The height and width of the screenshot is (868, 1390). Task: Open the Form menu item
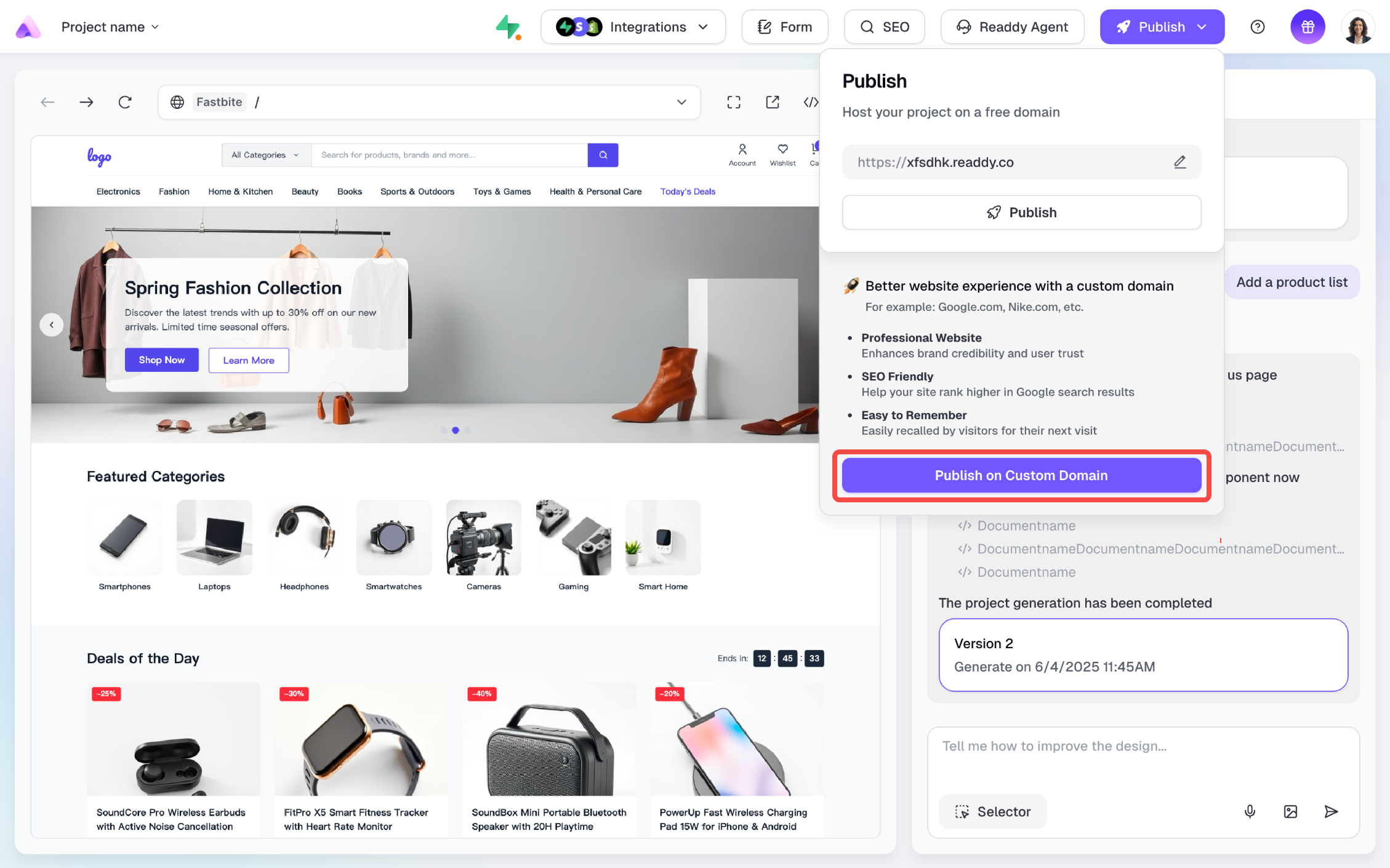point(784,27)
